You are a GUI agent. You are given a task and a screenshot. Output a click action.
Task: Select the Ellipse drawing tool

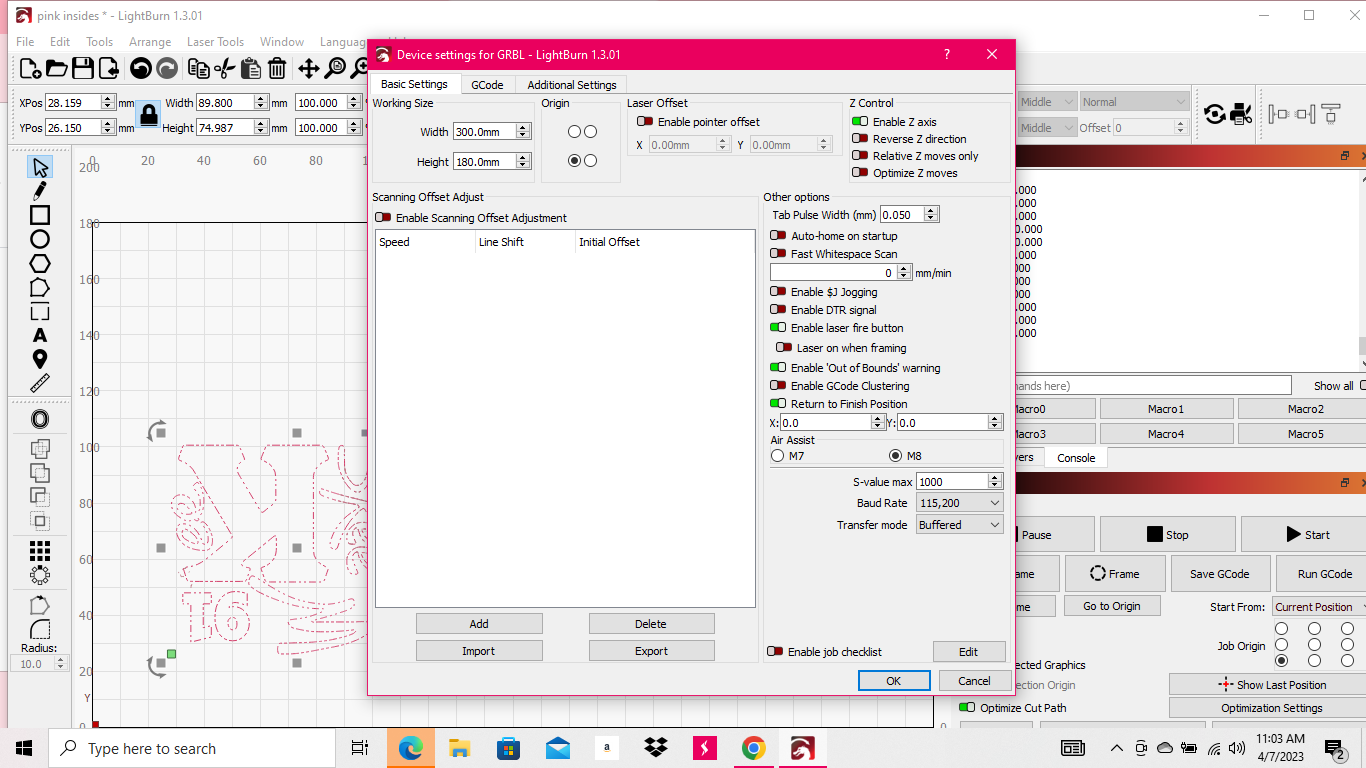[40, 239]
